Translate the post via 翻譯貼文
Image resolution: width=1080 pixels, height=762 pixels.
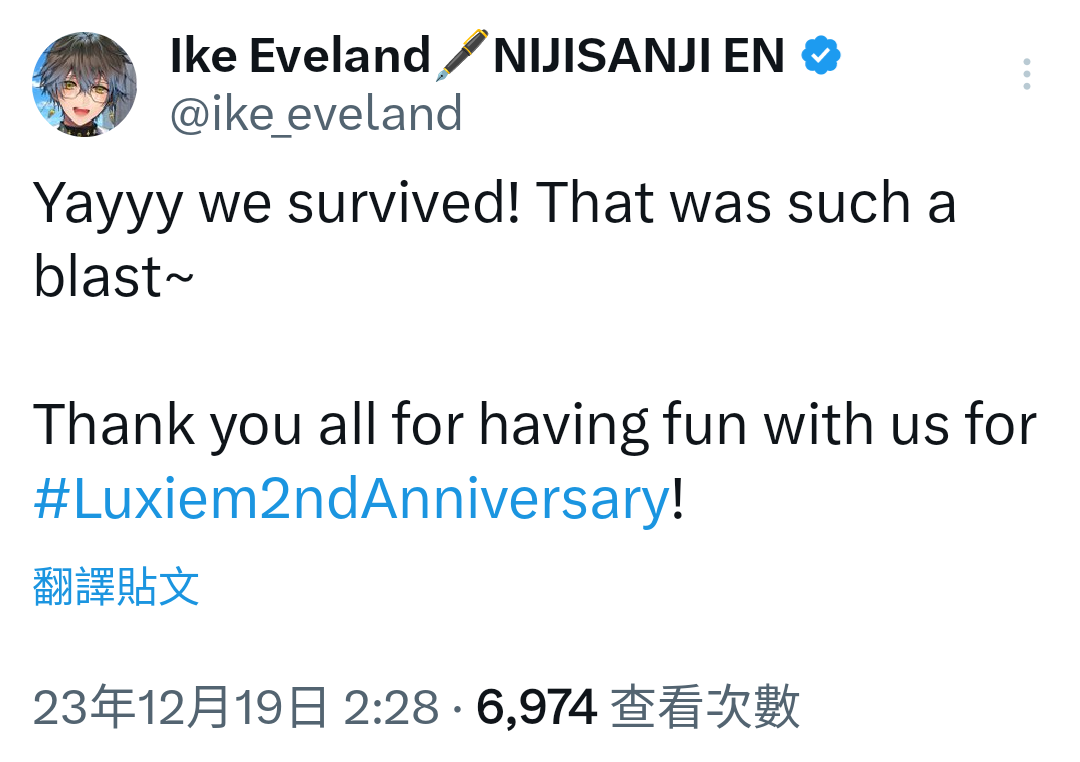pos(116,586)
